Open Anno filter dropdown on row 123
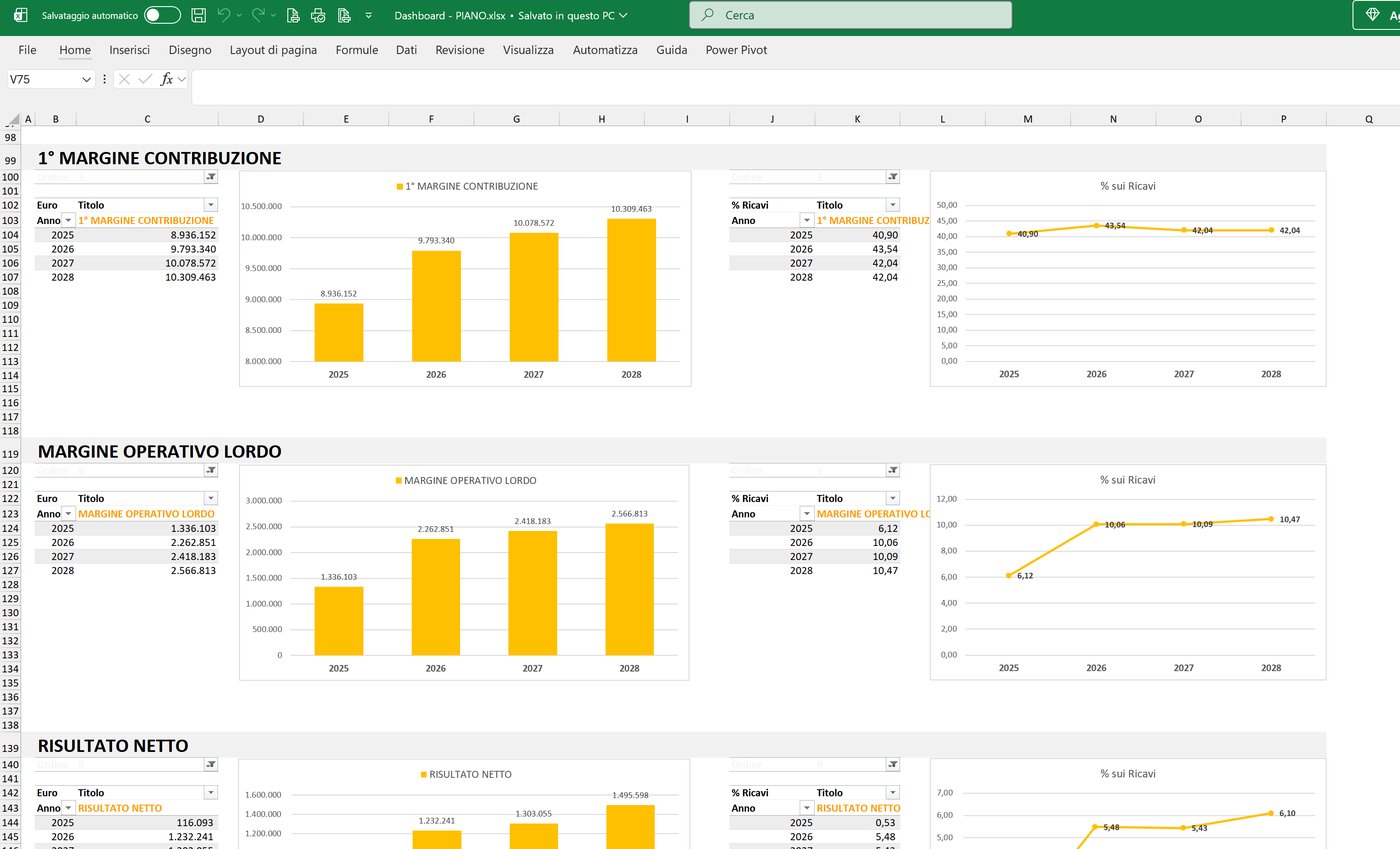1400x849 pixels. pyautogui.click(x=68, y=514)
